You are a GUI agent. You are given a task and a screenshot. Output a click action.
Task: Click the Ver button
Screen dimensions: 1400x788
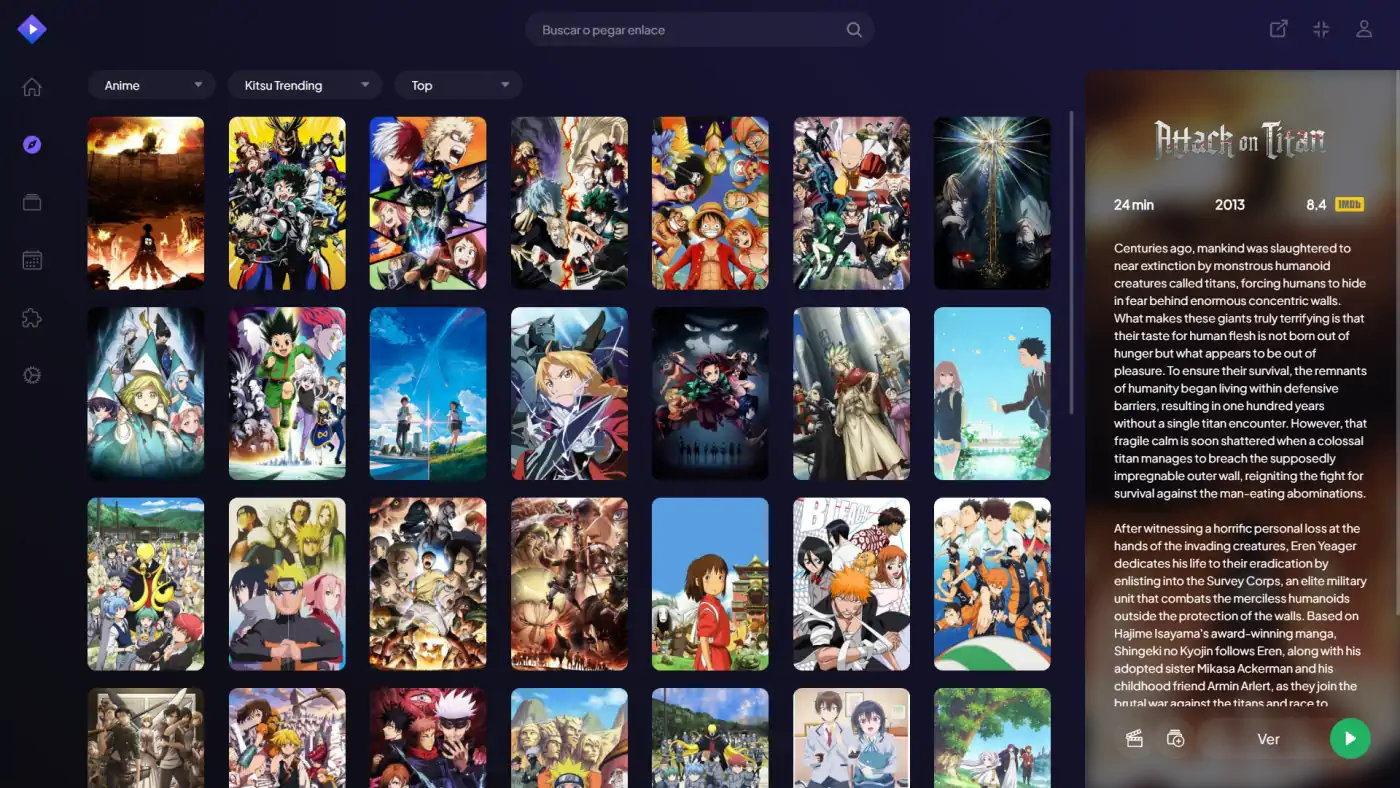(x=1268, y=739)
